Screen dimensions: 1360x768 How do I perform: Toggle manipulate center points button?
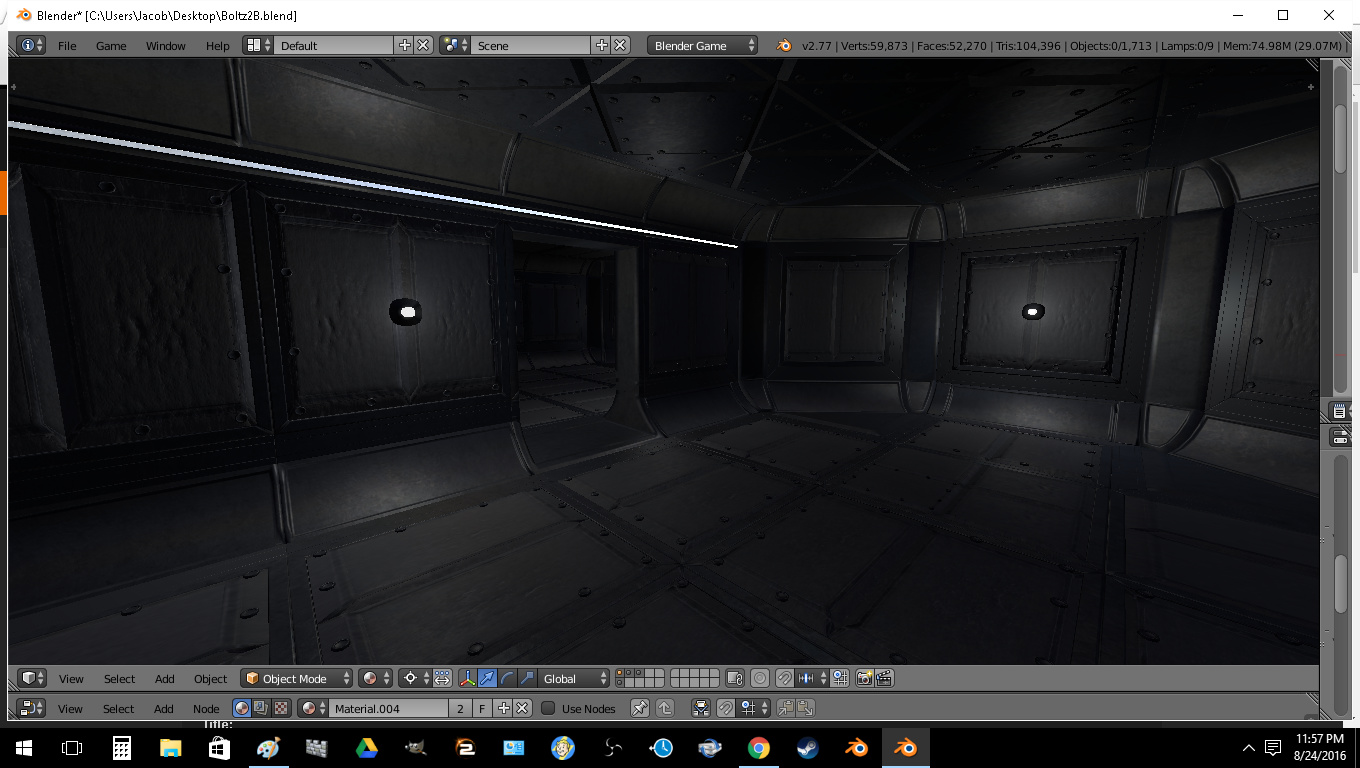click(x=442, y=678)
